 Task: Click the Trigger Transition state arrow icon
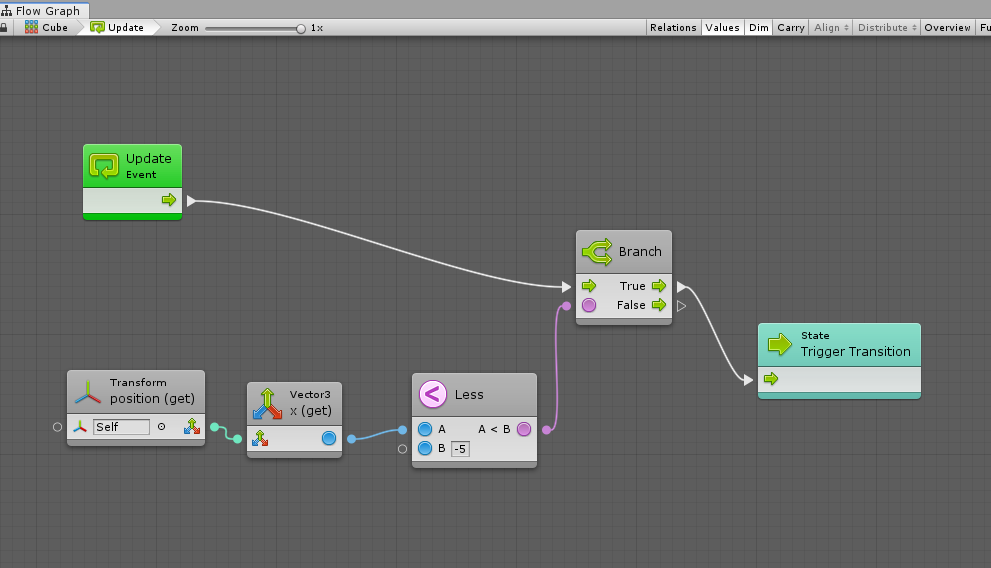[779, 344]
